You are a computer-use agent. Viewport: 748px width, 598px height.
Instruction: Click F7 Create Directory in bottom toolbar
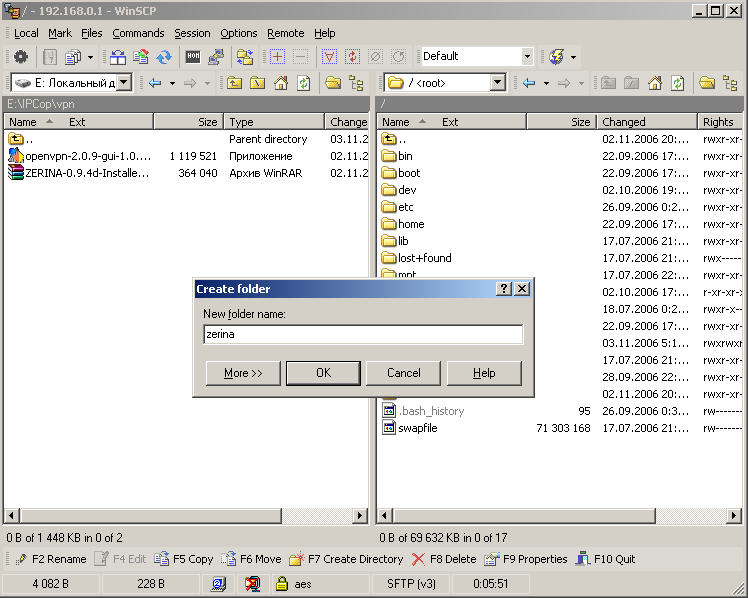346,559
